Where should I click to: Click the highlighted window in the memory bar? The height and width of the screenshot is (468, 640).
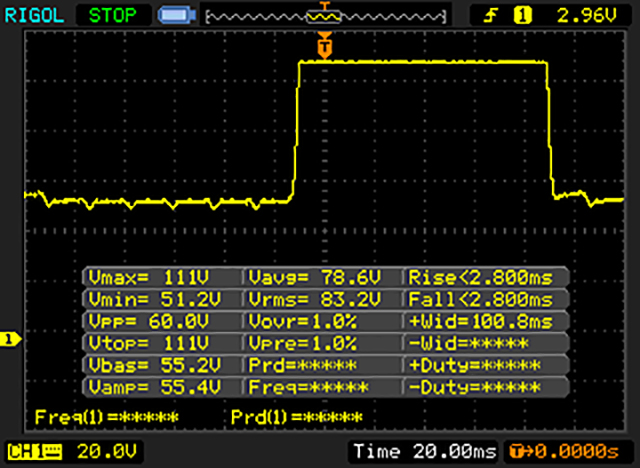pos(324,17)
